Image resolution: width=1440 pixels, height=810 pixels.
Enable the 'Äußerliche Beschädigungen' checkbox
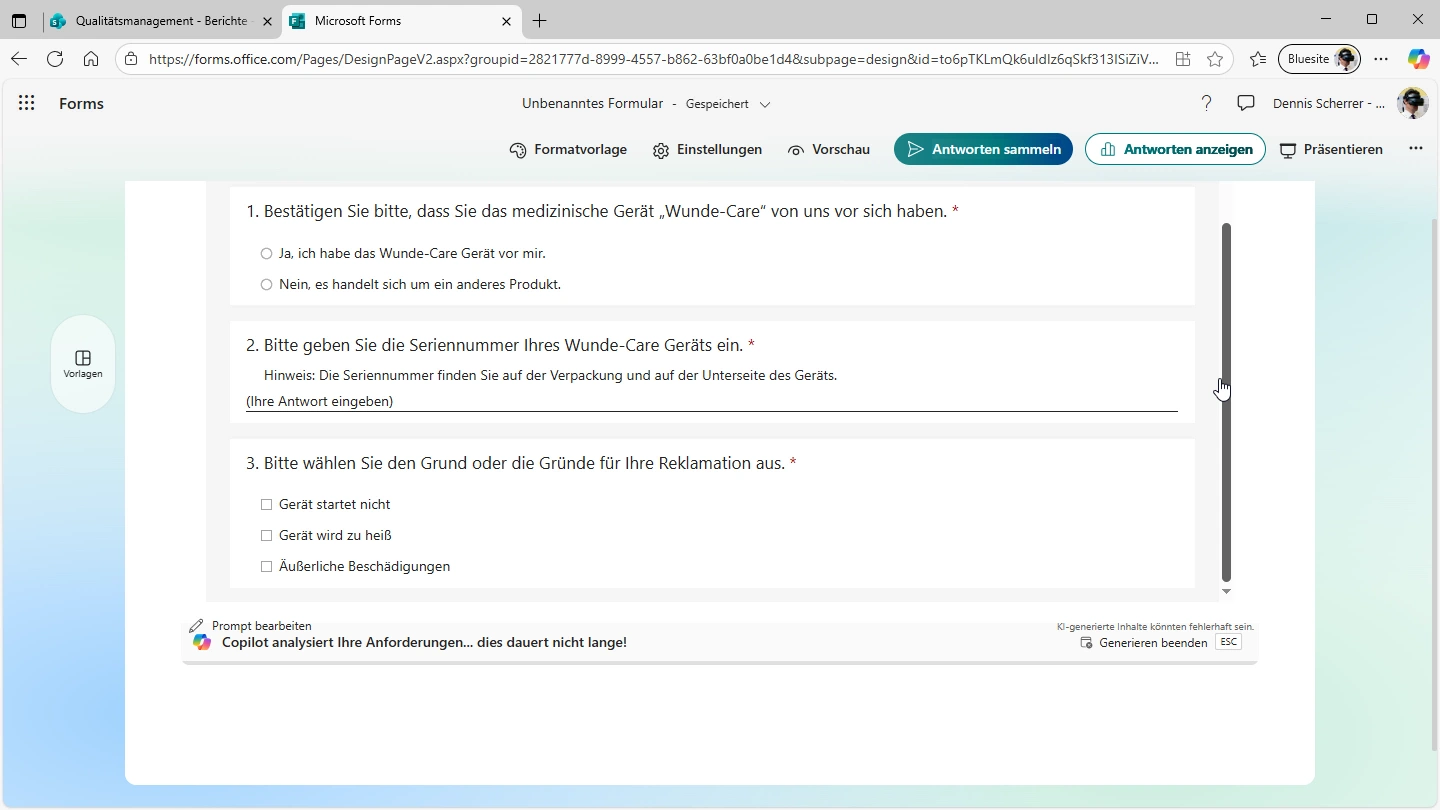click(266, 567)
